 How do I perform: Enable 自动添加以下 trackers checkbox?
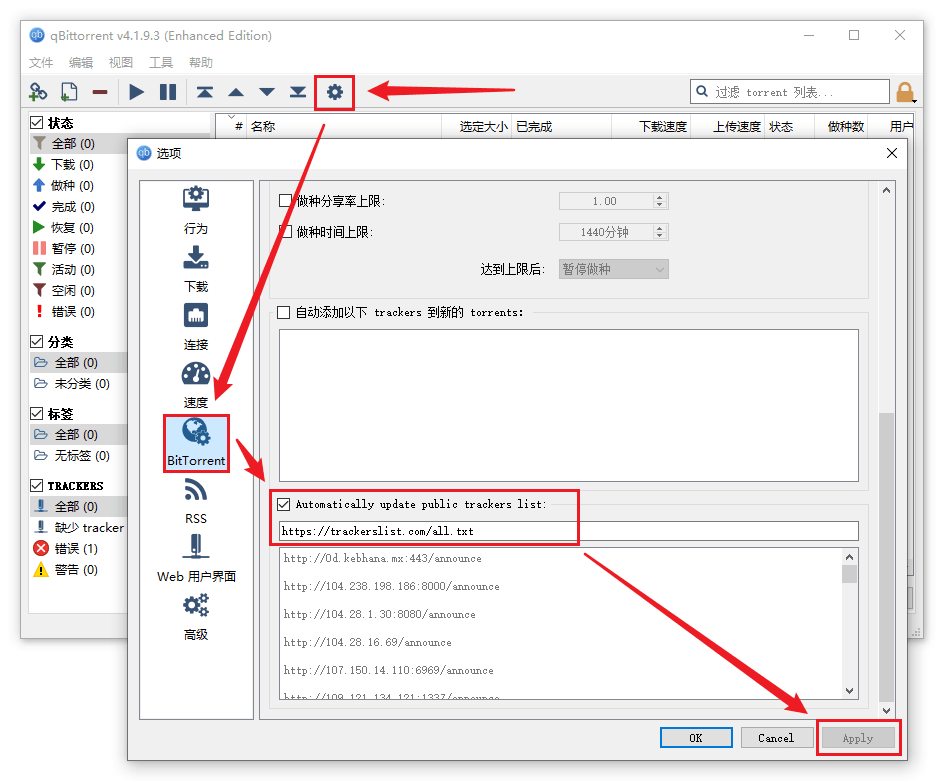(x=285, y=312)
